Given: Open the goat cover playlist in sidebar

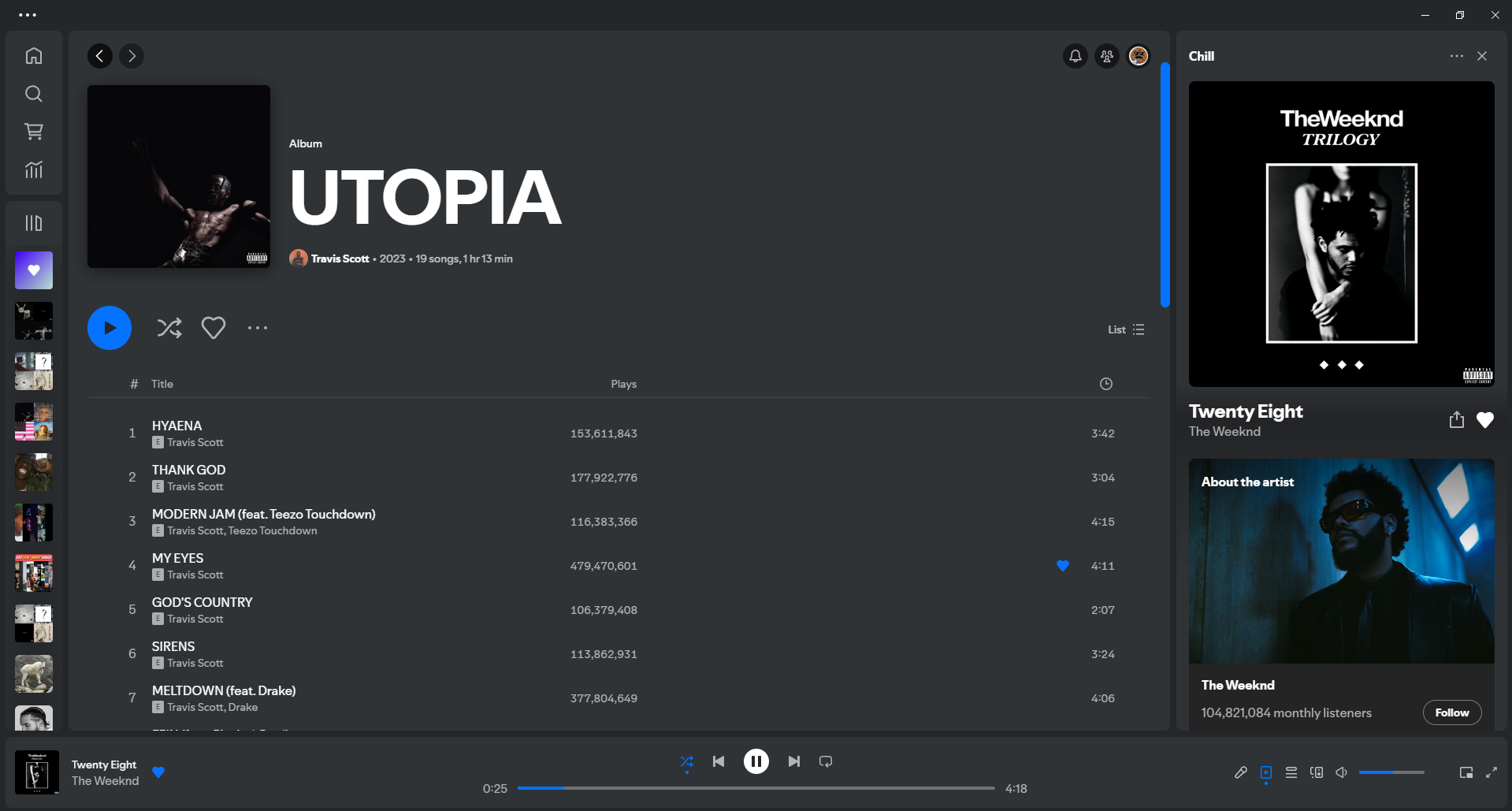Looking at the screenshot, I should pos(34,674).
